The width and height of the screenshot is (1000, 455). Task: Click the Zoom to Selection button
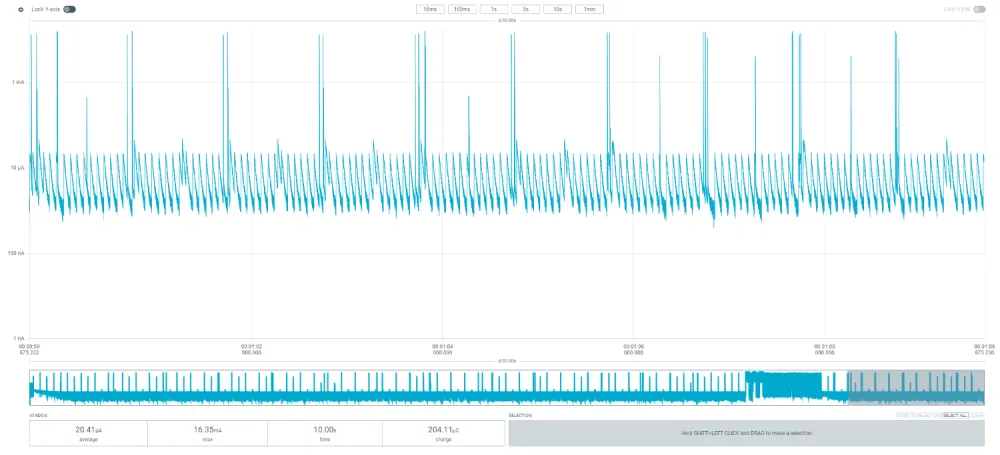(x=917, y=415)
